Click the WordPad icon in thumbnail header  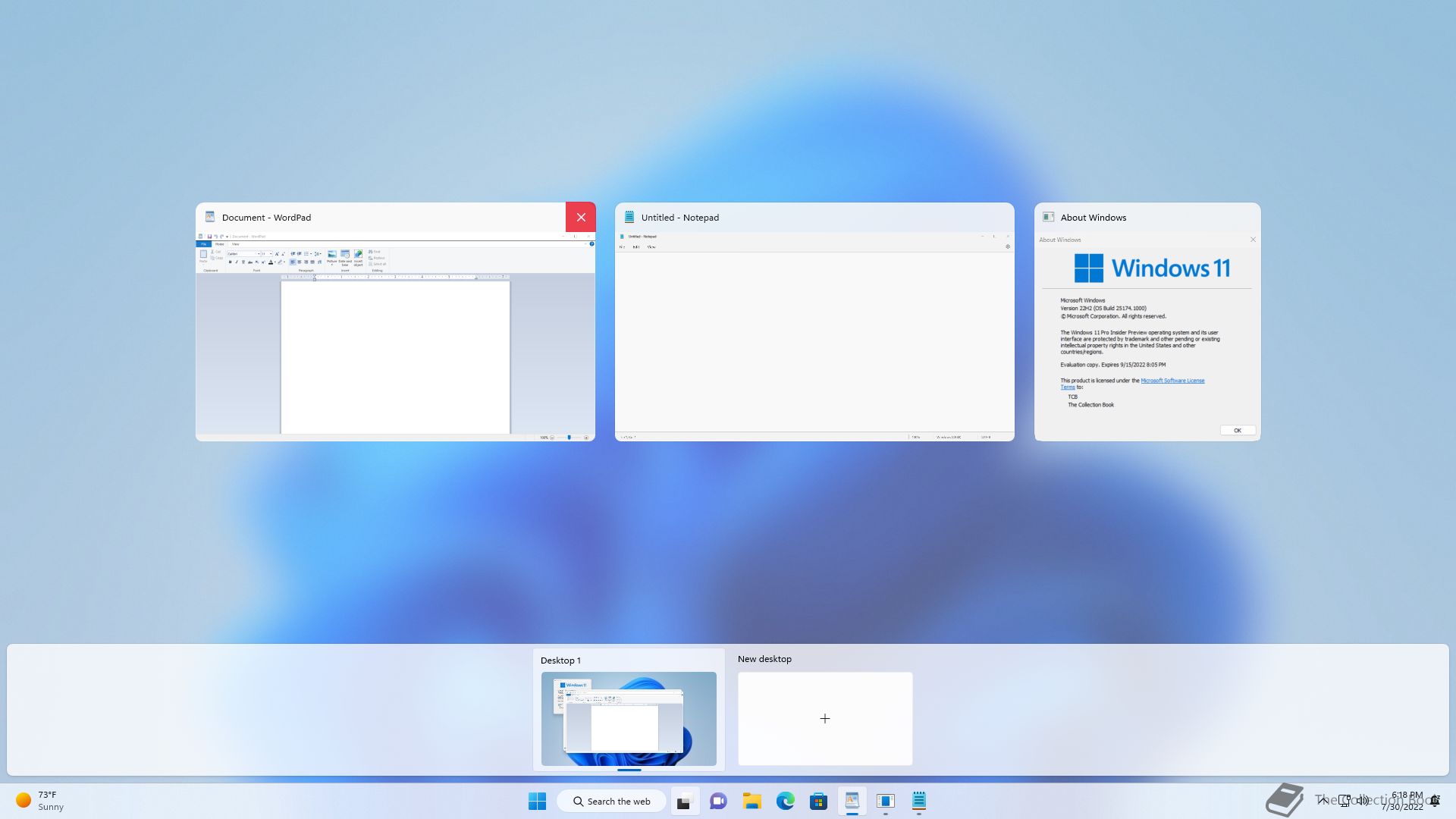(x=210, y=217)
